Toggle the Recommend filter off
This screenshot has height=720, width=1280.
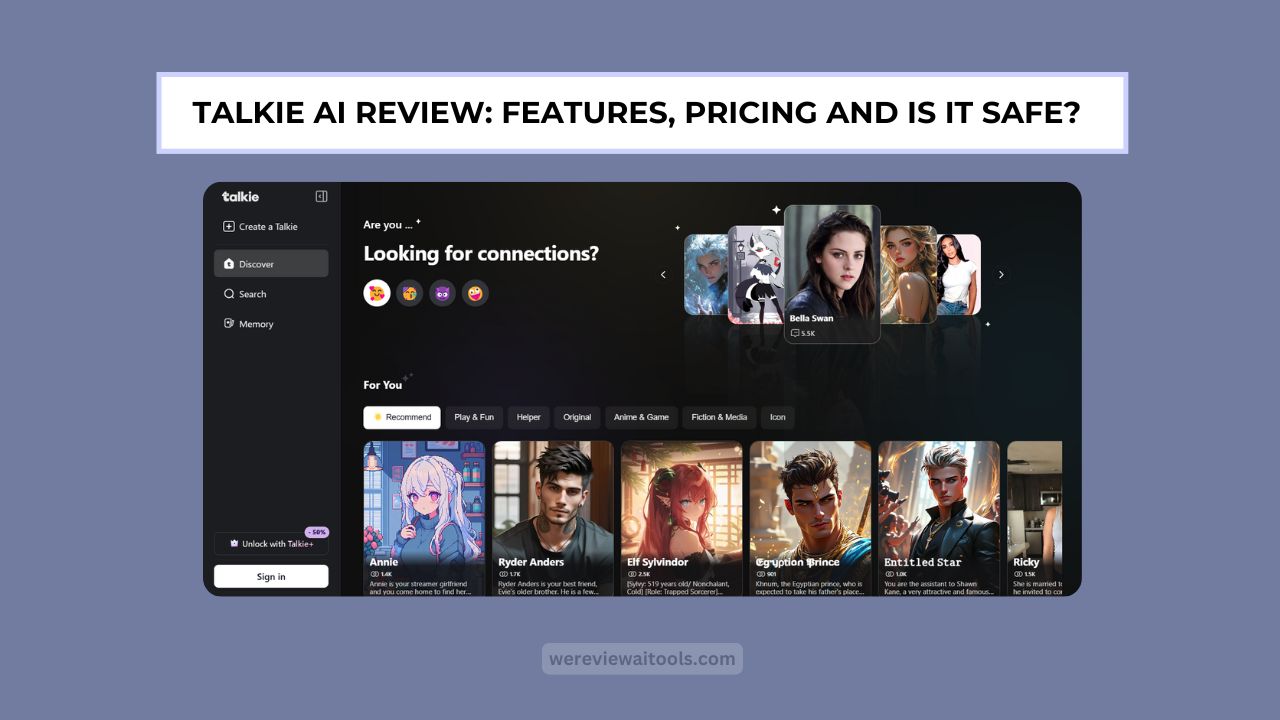pyautogui.click(x=402, y=417)
